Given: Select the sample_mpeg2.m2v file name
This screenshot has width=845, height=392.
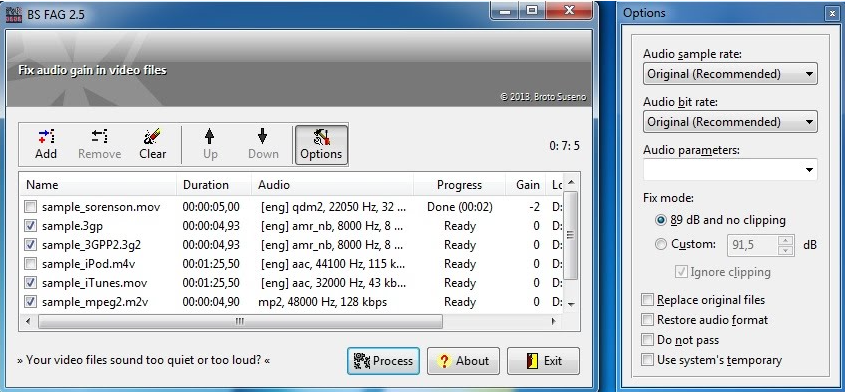Looking at the screenshot, I should tap(95, 301).
